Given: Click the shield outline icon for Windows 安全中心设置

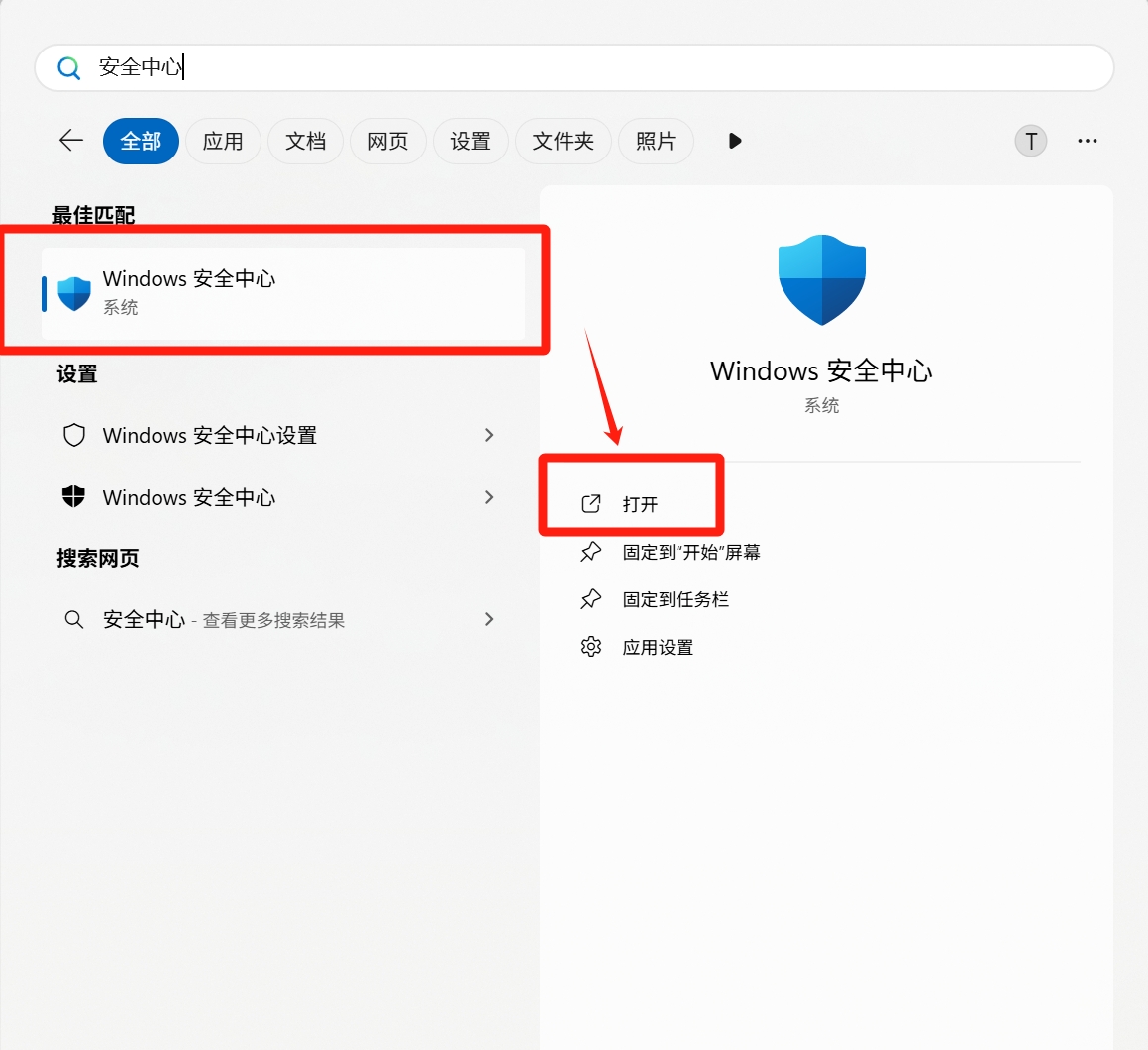Looking at the screenshot, I should (x=73, y=435).
